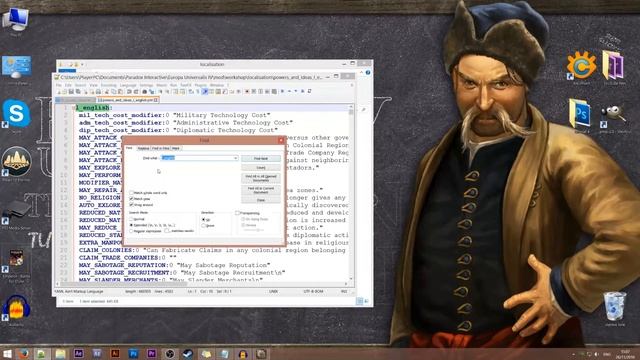Open the Language menu in Notepad++

[x=128, y=85]
